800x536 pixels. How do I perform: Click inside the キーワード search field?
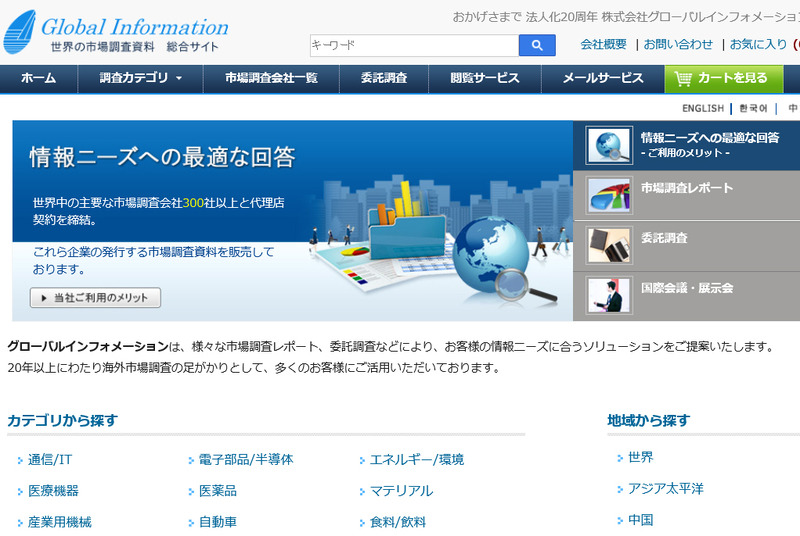(x=414, y=45)
